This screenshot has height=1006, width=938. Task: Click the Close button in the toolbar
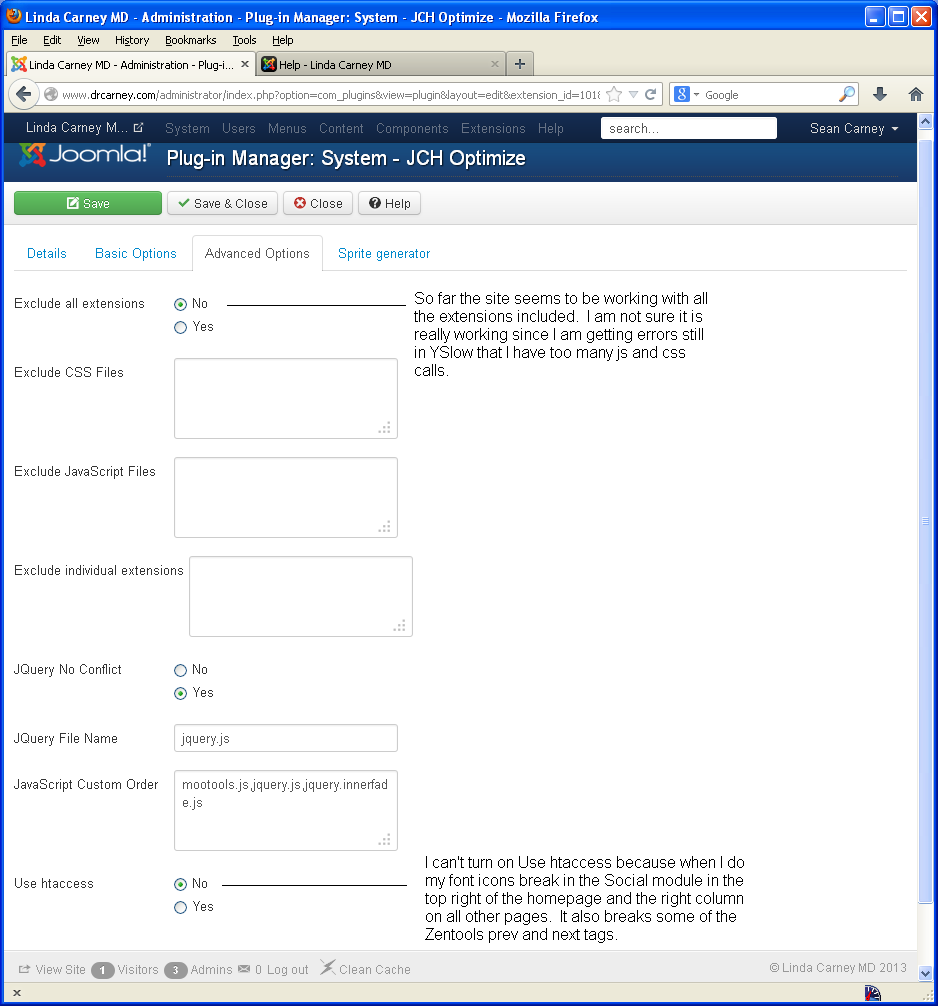click(318, 203)
